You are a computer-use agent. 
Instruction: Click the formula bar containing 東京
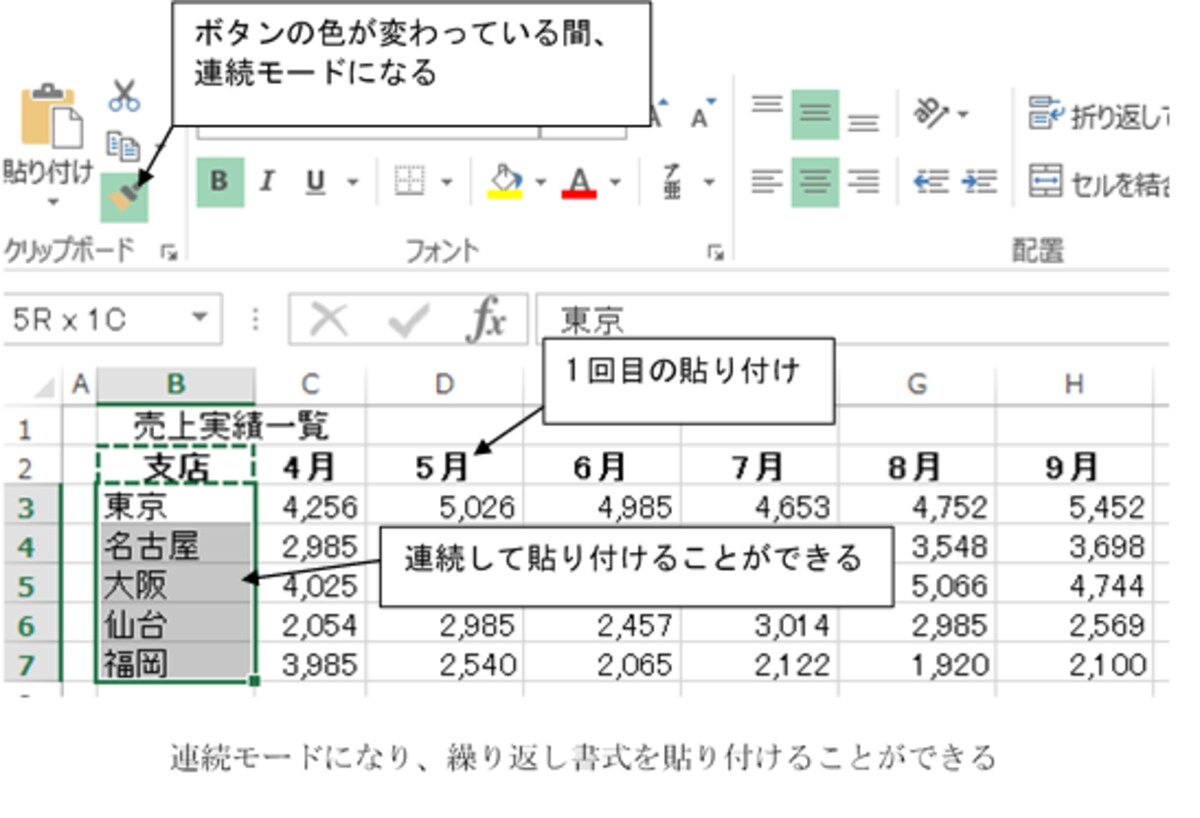[x=852, y=320]
